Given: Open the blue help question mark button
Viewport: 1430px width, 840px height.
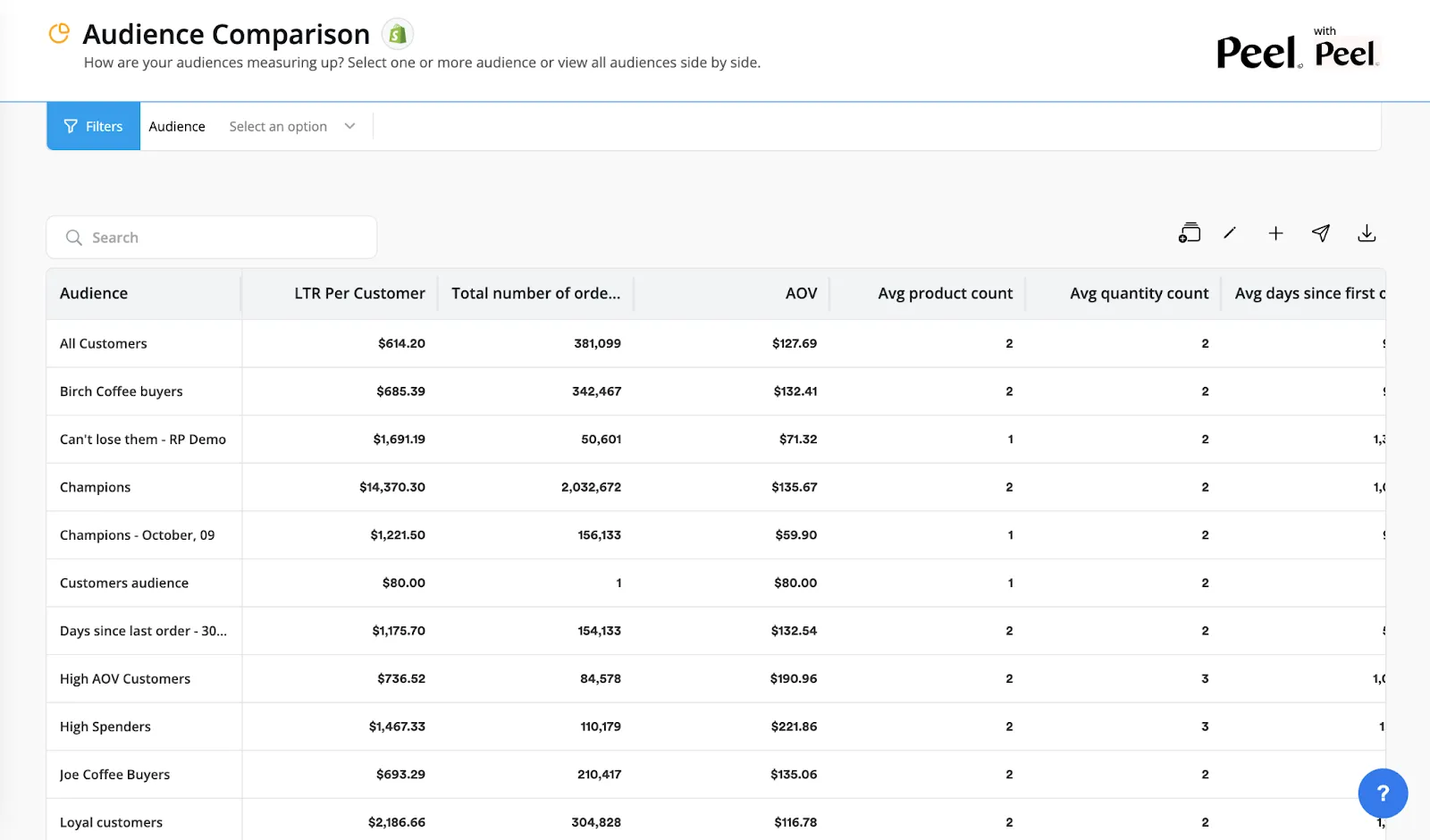Looking at the screenshot, I should pyautogui.click(x=1383, y=793).
